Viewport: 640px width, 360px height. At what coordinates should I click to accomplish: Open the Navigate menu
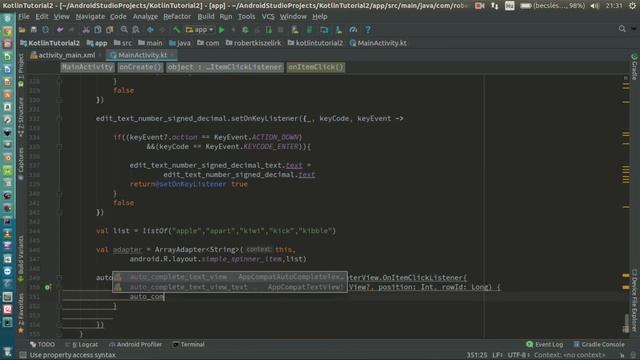click(x=90, y=17)
